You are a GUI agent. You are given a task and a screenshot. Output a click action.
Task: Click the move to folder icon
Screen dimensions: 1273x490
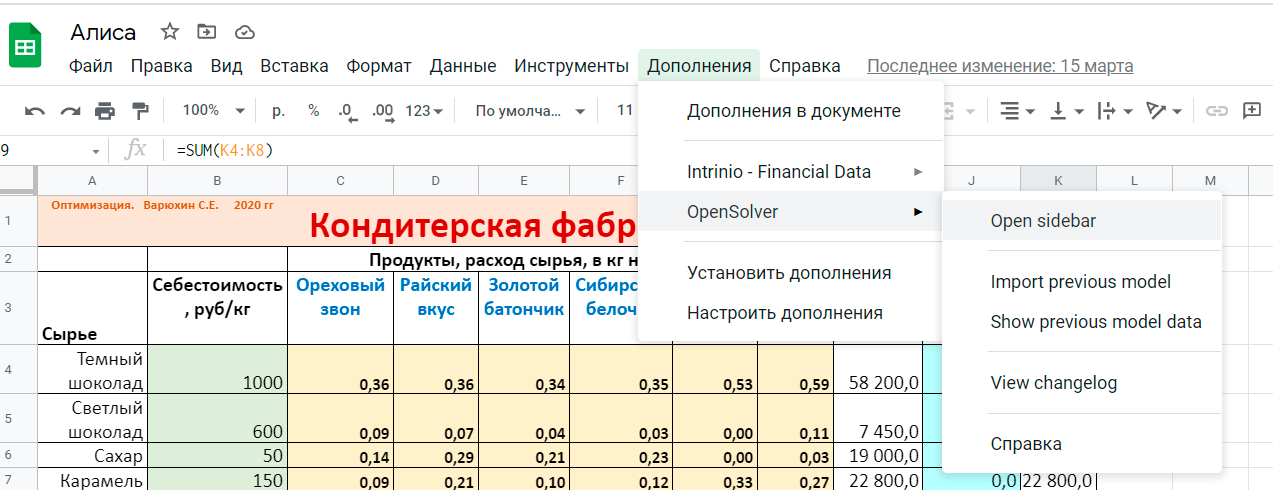pos(206,32)
